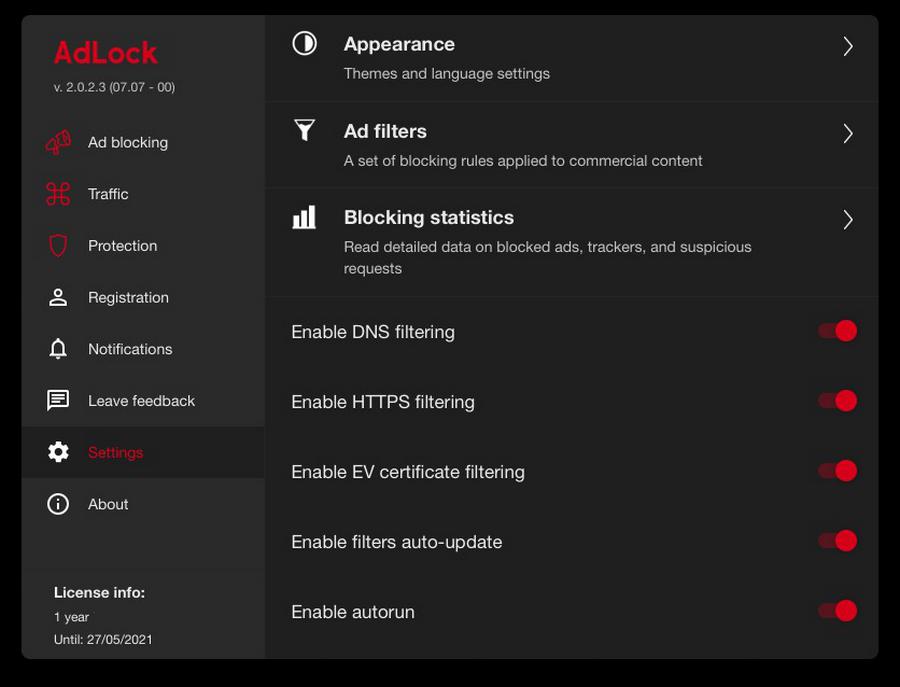The height and width of the screenshot is (687, 900).
Task: Toggle Enable HTTPS filtering switch
Action: [x=838, y=401]
